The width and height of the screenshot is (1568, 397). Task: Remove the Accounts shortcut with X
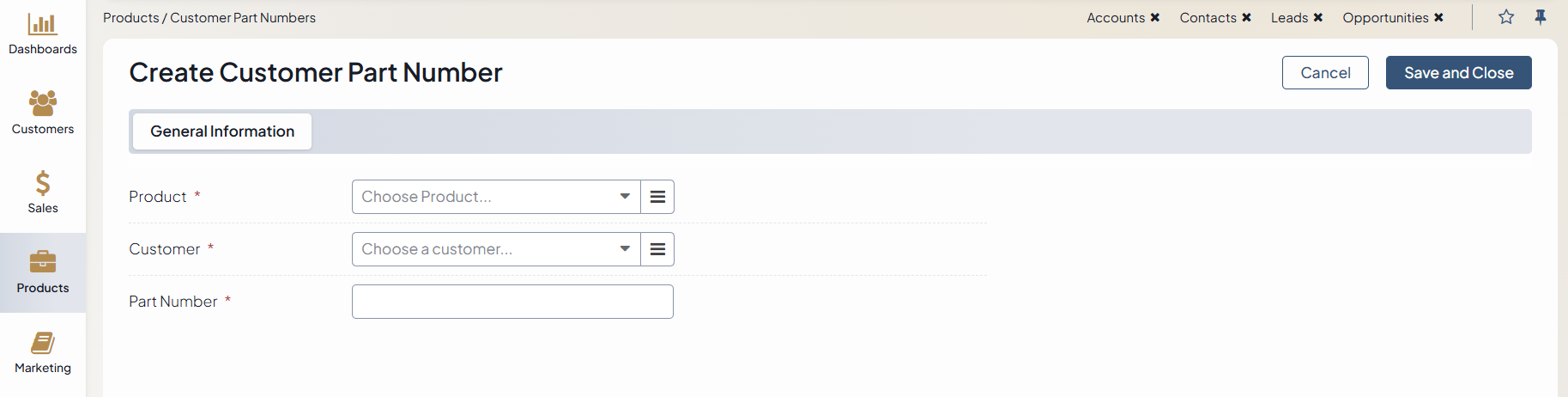(x=1155, y=17)
